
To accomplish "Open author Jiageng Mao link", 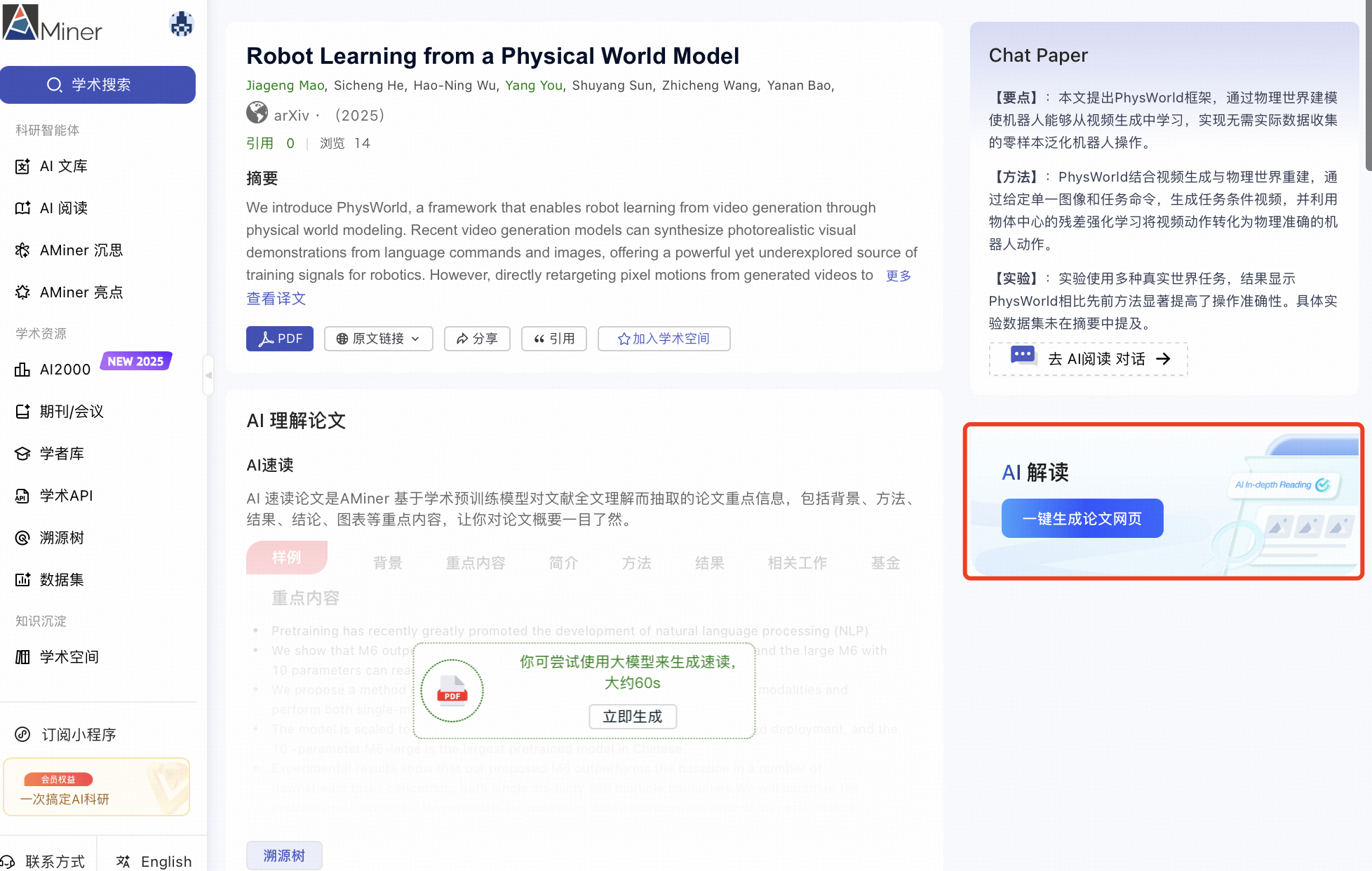I will pyautogui.click(x=285, y=86).
